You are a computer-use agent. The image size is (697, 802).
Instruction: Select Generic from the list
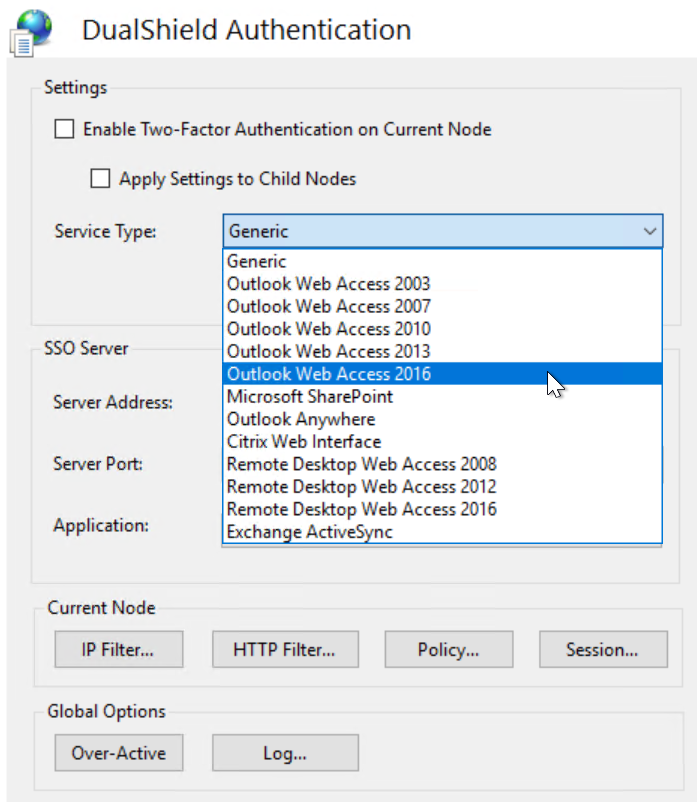click(257, 261)
